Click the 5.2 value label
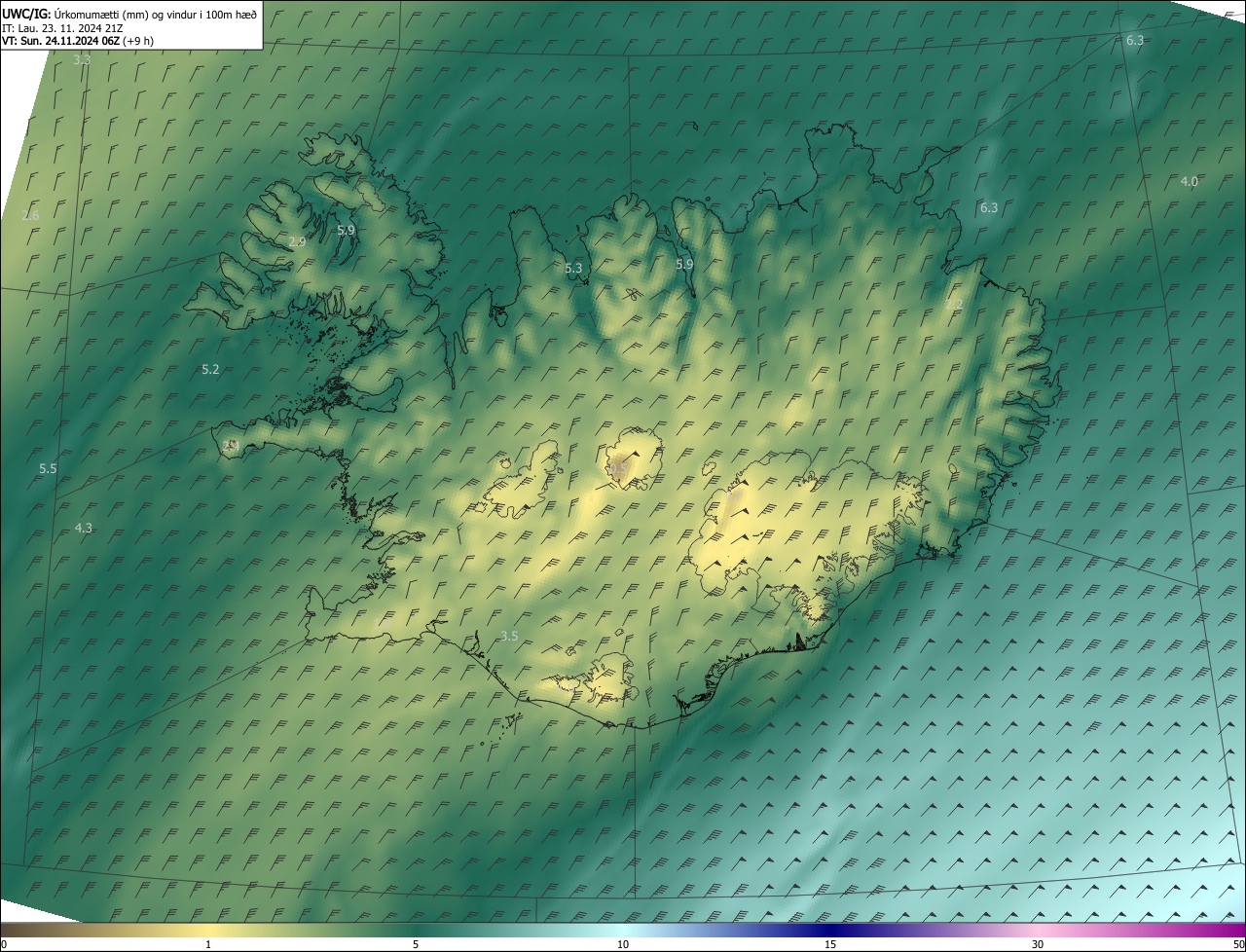Image resolution: width=1246 pixels, height=952 pixels. [210, 370]
